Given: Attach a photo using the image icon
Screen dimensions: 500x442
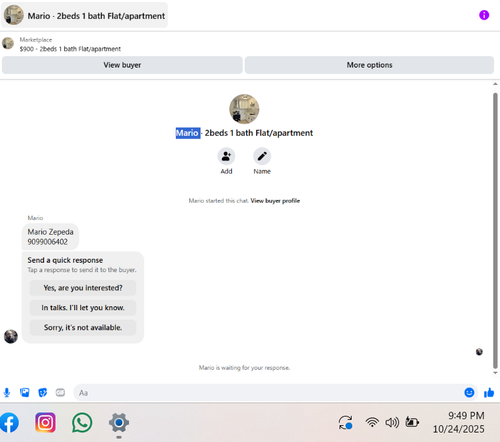Looking at the screenshot, I should tap(25, 393).
